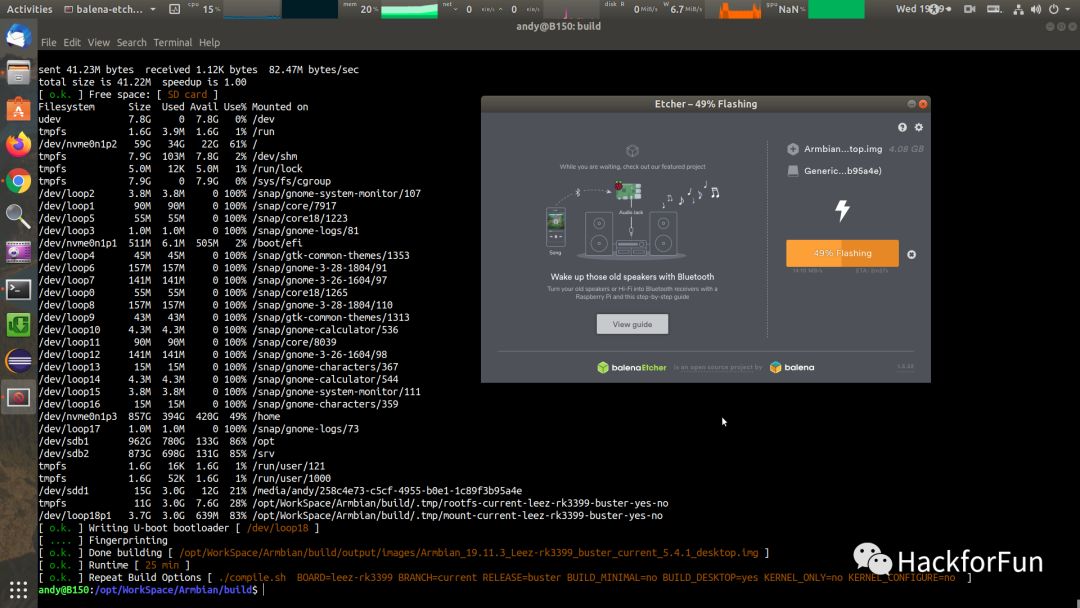Open Thunderbird mail from the dock
The height and width of the screenshot is (608, 1080).
19,37
